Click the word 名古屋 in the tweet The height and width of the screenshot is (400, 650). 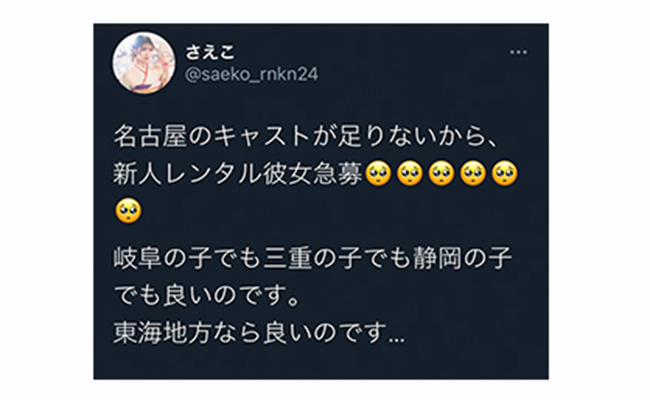[x=150, y=136]
